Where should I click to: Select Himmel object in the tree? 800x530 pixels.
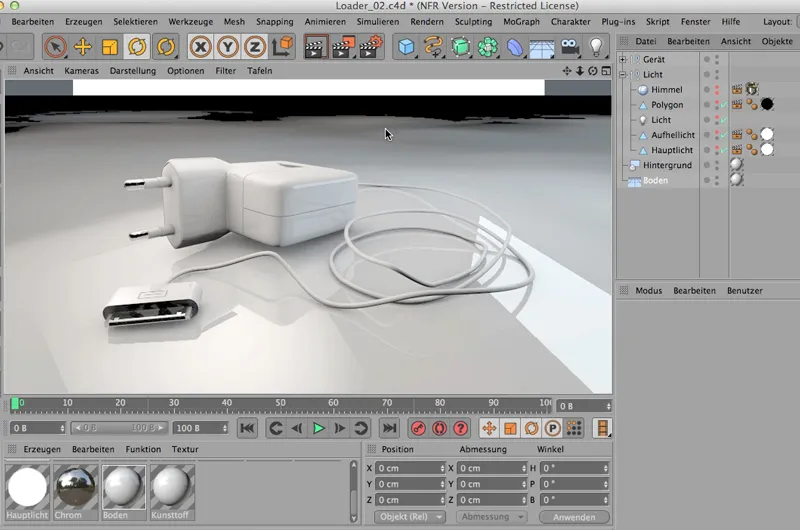coord(666,90)
